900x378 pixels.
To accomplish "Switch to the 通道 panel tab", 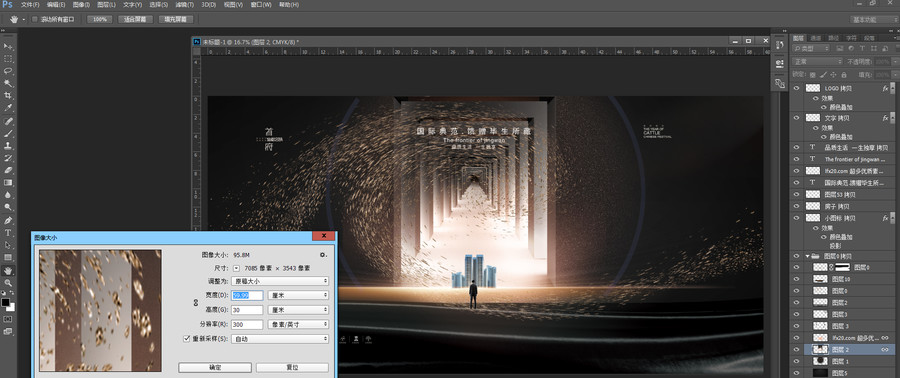I will [816, 37].
